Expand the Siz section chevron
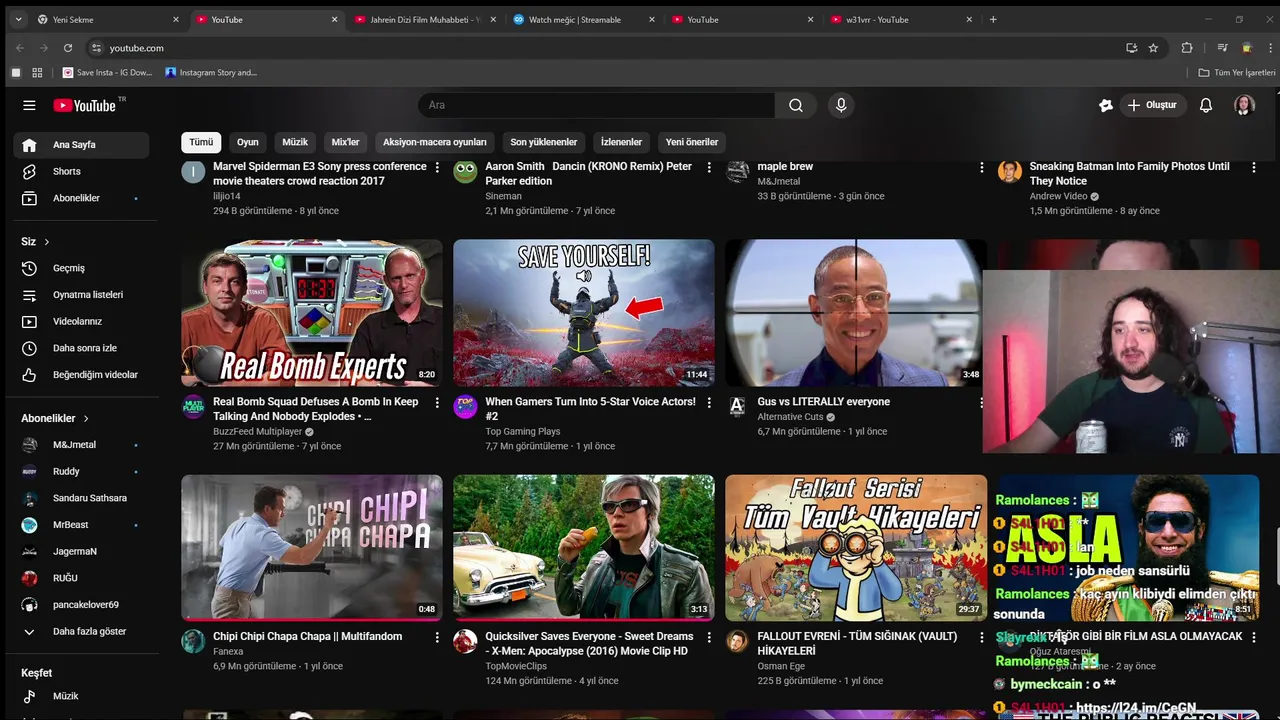The image size is (1280, 720). (x=46, y=242)
